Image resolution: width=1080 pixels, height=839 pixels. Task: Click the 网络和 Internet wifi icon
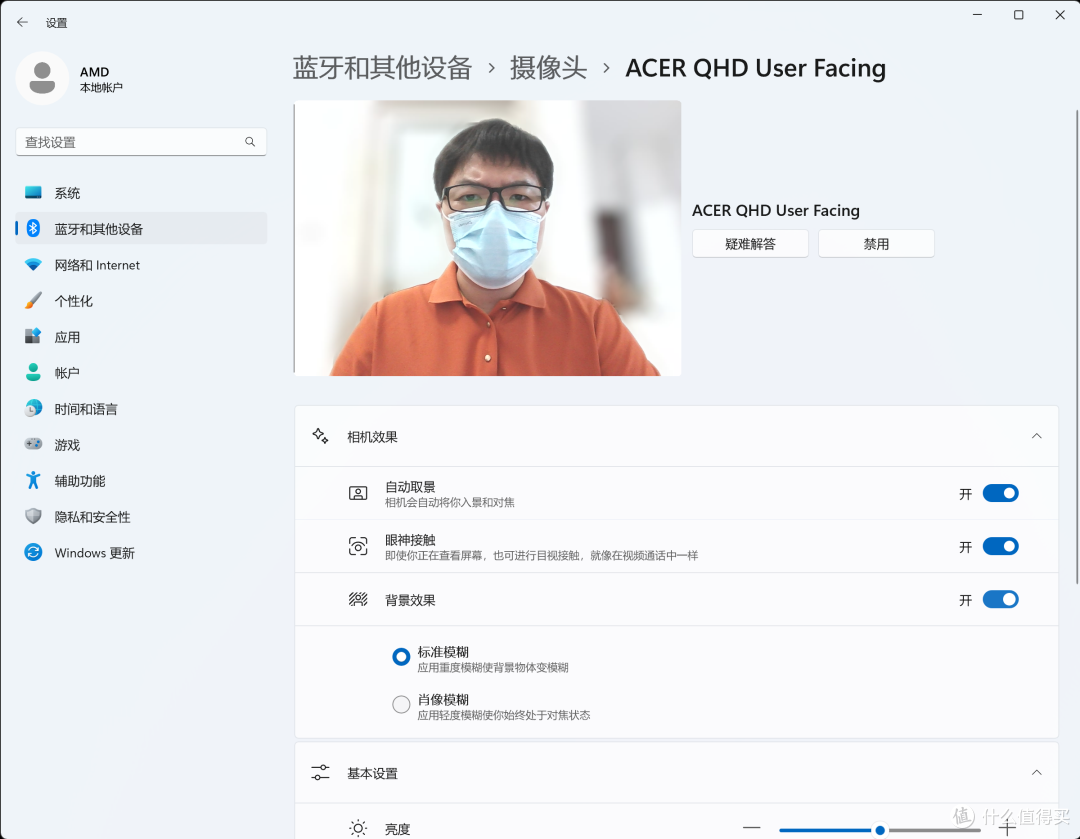click(33, 265)
